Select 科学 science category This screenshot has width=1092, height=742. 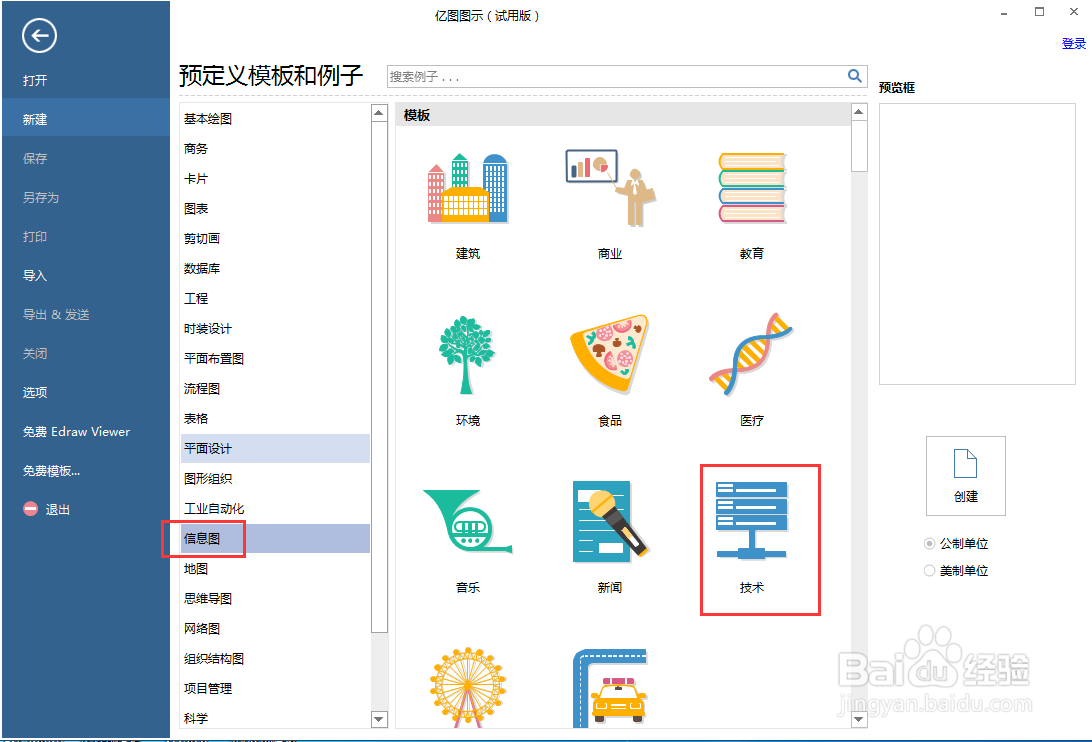pyautogui.click(x=275, y=717)
